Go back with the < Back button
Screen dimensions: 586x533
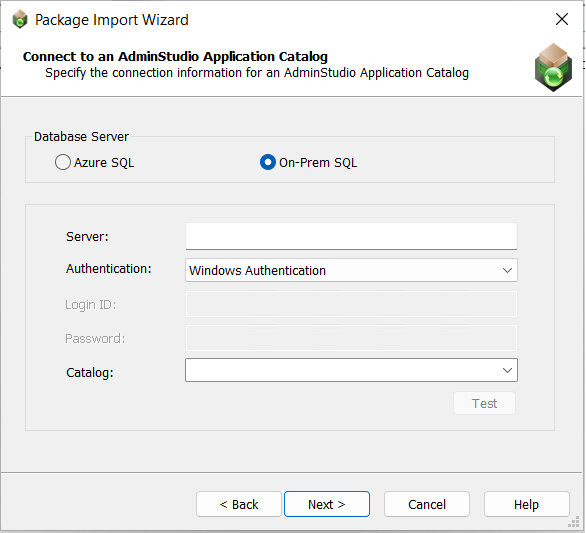coord(239,504)
